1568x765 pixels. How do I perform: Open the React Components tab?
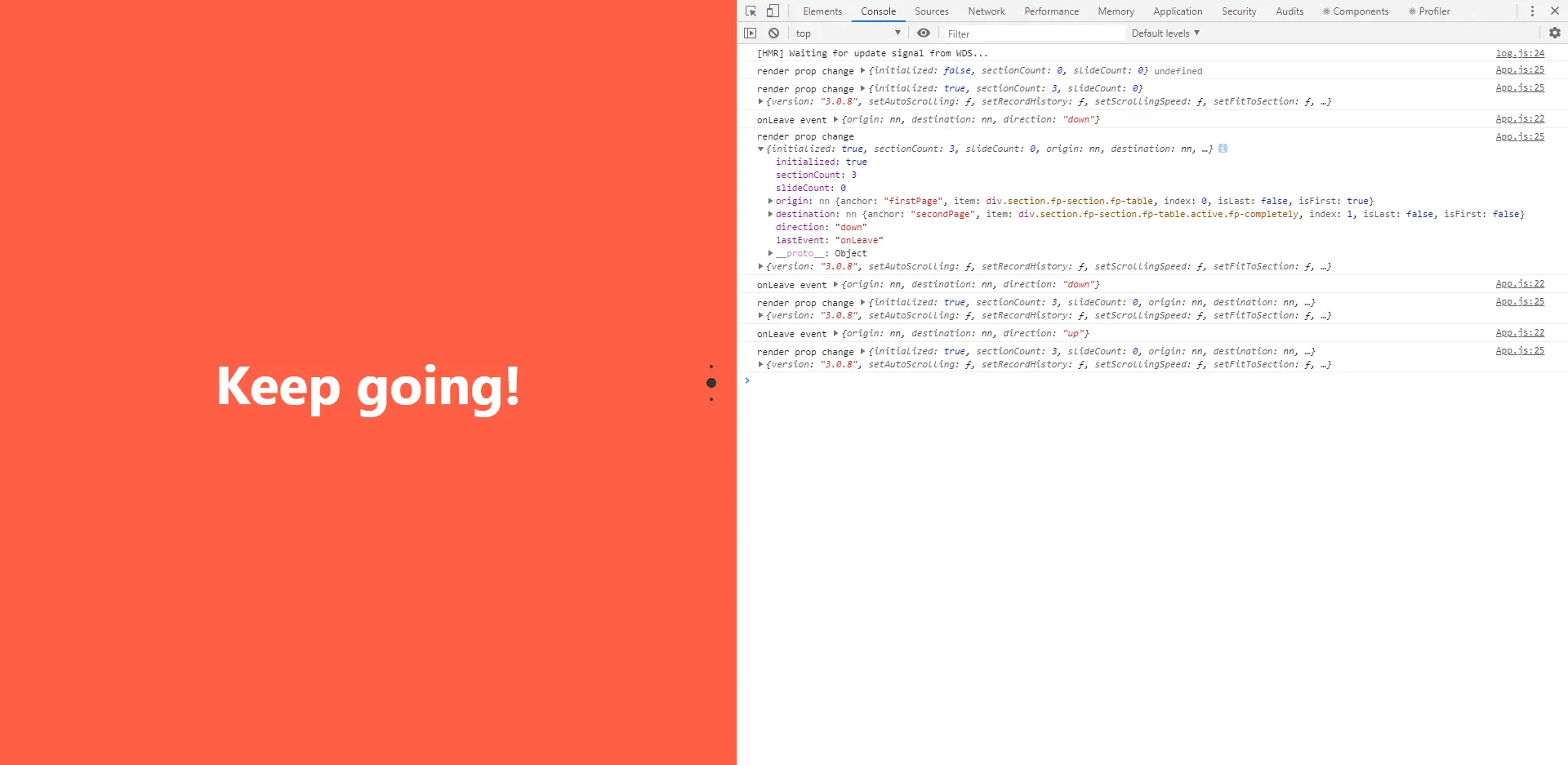point(1356,11)
